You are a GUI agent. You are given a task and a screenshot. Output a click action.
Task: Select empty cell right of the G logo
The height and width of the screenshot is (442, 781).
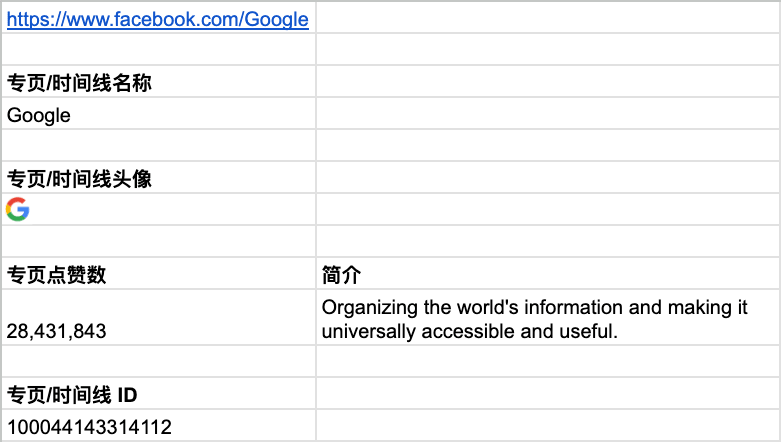coord(548,209)
